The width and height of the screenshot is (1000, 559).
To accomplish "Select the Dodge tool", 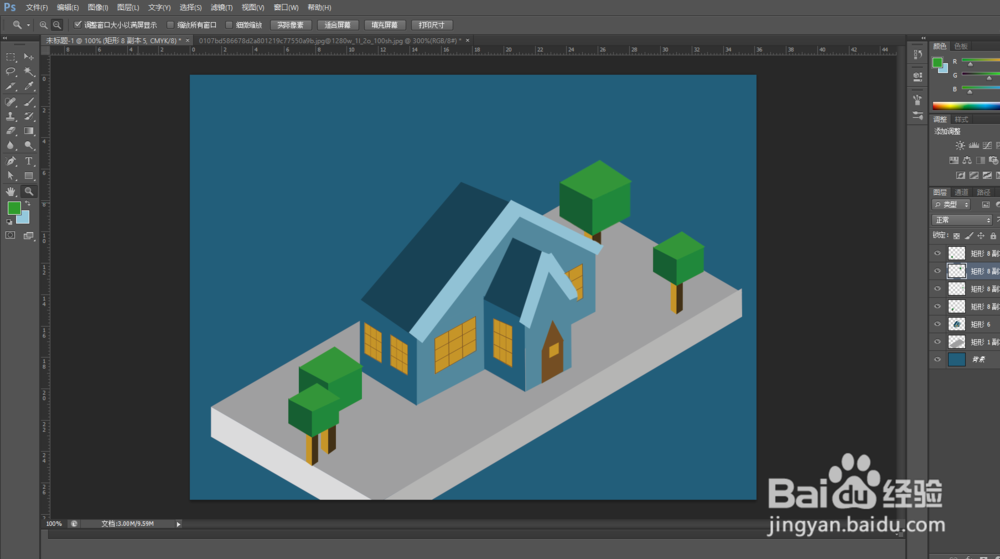I will pos(29,146).
